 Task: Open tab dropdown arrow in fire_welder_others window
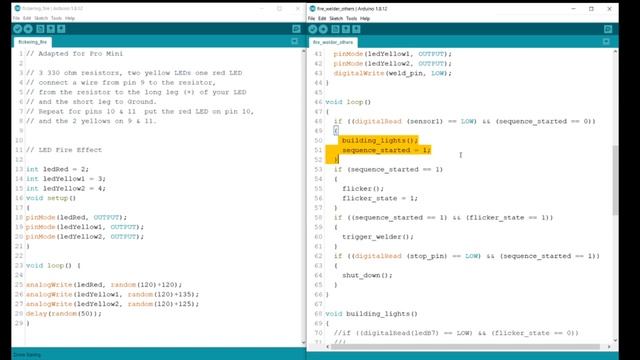pyautogui.click(x=606, y=41)
